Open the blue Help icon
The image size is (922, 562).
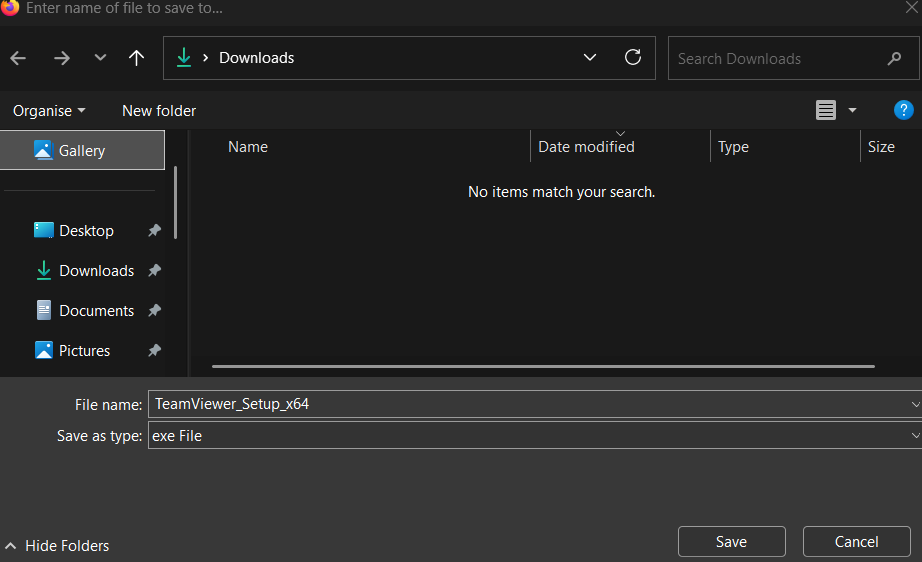coord(903,110)
